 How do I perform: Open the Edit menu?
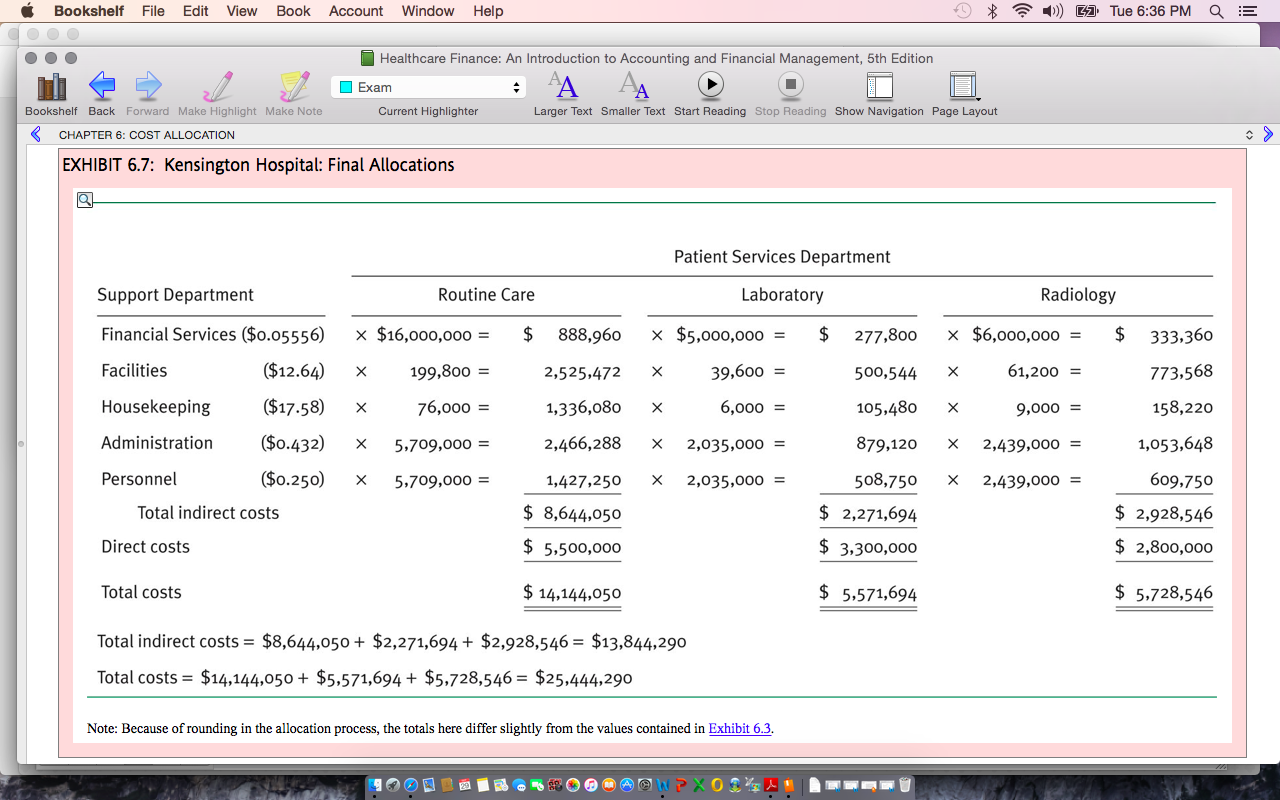pos(196,11)
